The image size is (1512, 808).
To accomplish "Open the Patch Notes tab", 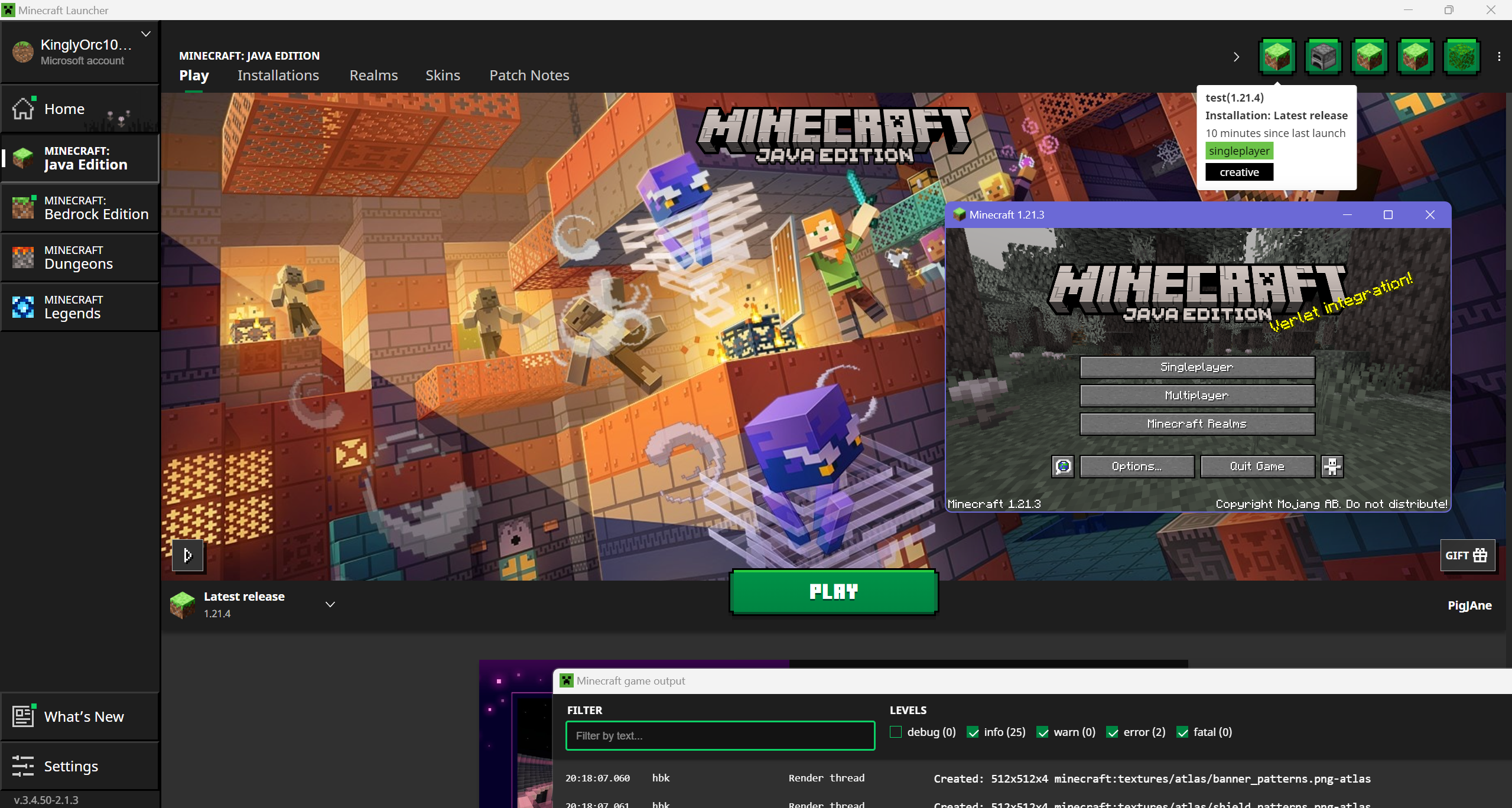I will [x=529, y=76].
